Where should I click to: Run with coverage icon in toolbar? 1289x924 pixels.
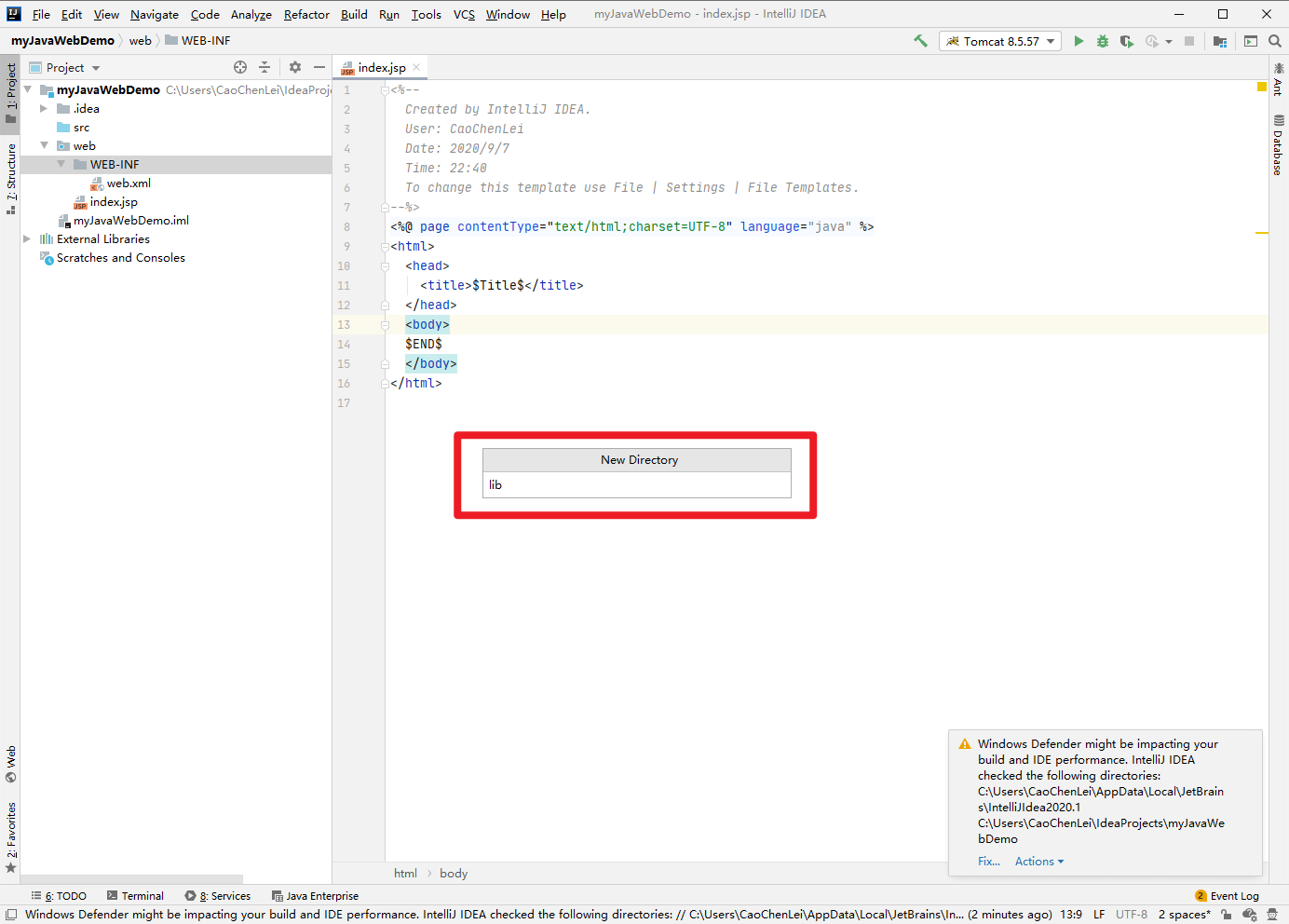[1127, 41]
